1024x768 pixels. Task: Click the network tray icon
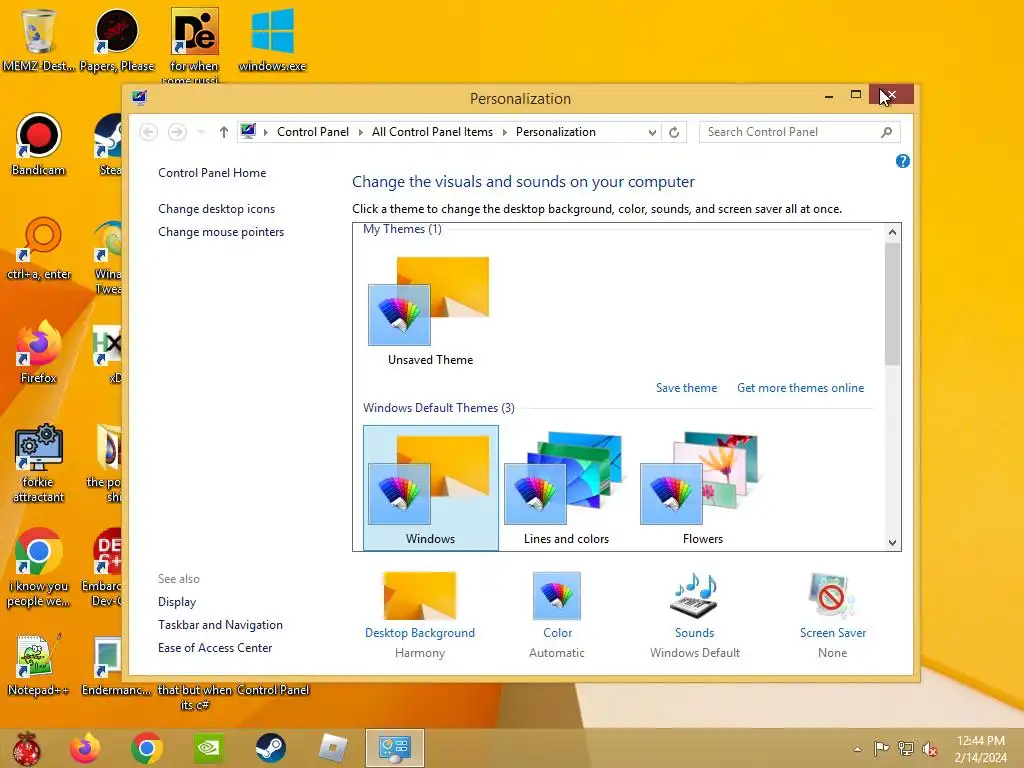[906, 748]
